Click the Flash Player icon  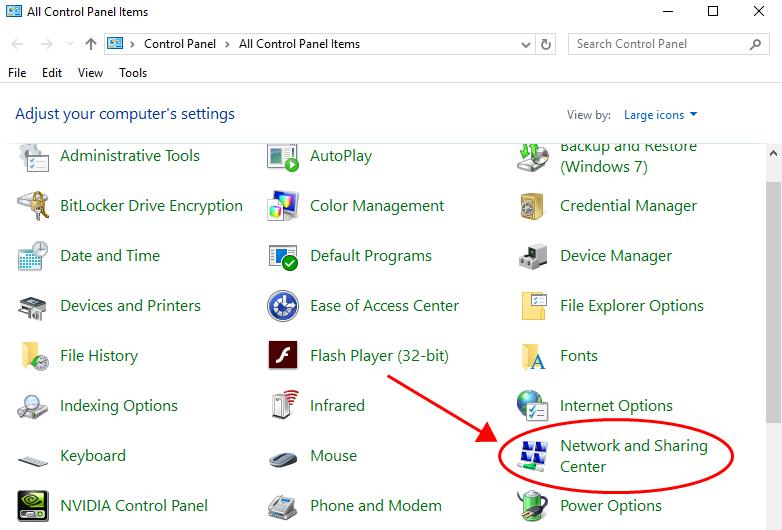(x=283, y=355)
